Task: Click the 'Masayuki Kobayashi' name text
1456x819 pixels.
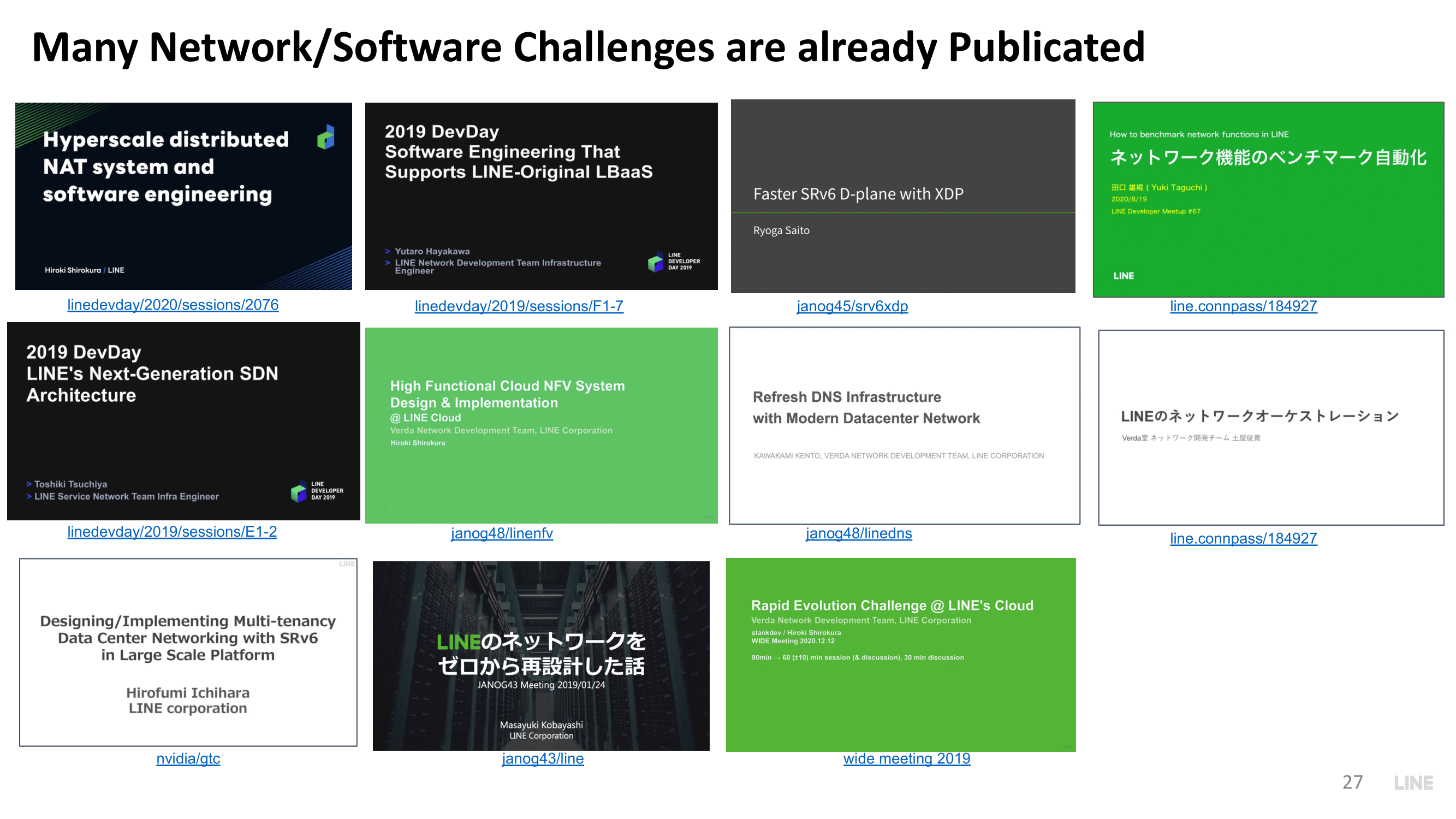Action: pos(541,725)
